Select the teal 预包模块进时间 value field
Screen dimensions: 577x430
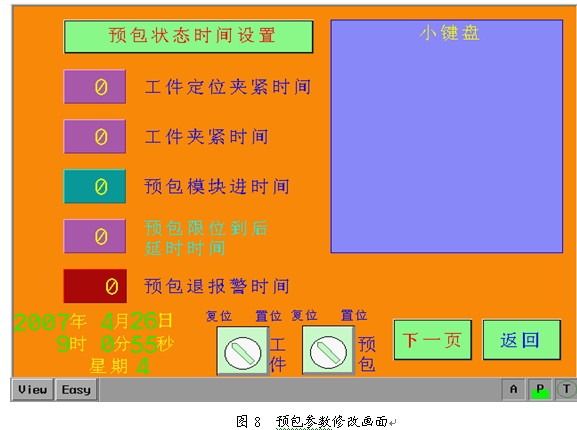[x=95, y=186]
